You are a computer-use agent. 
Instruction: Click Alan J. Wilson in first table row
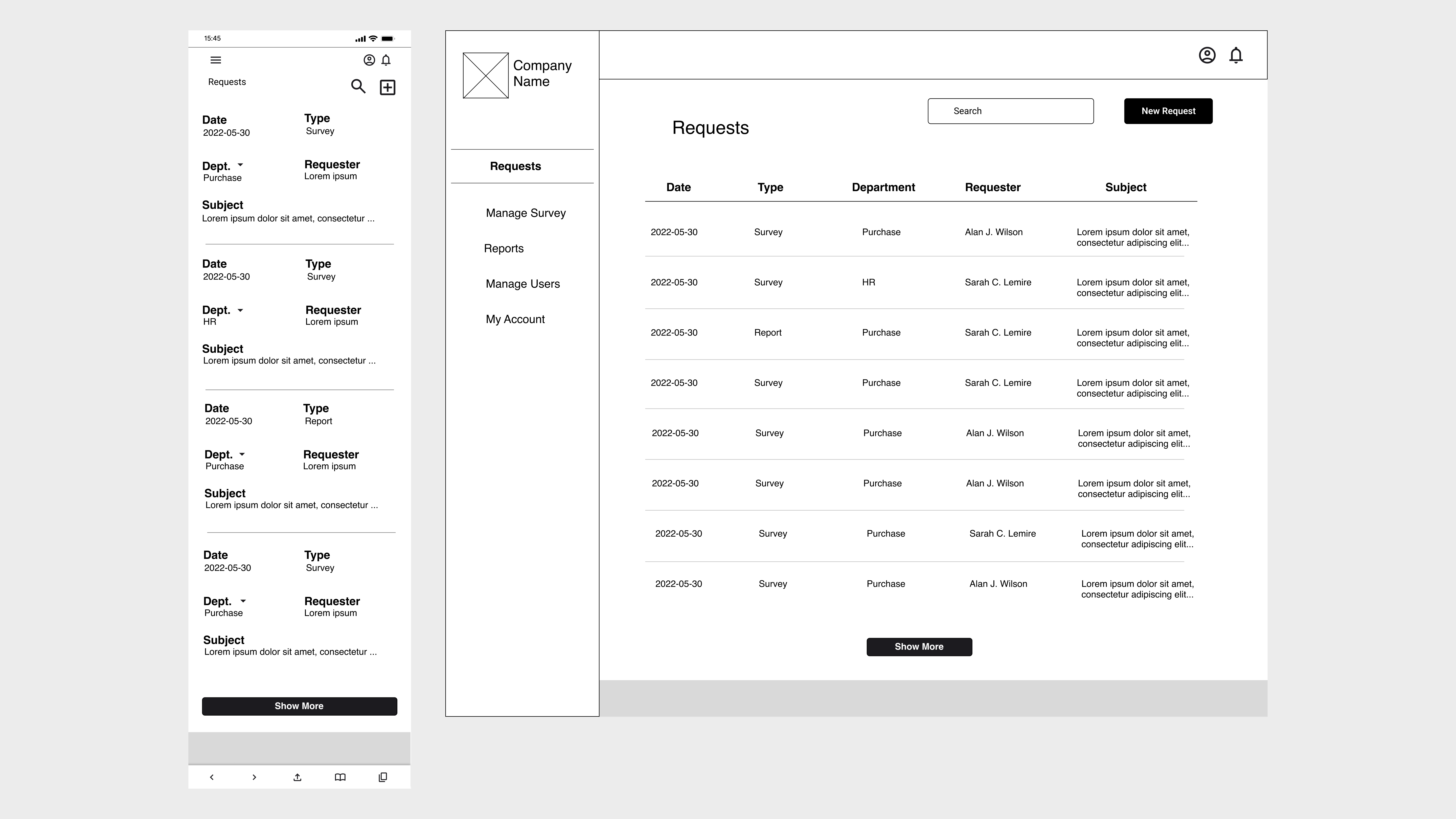coord(994,232)
